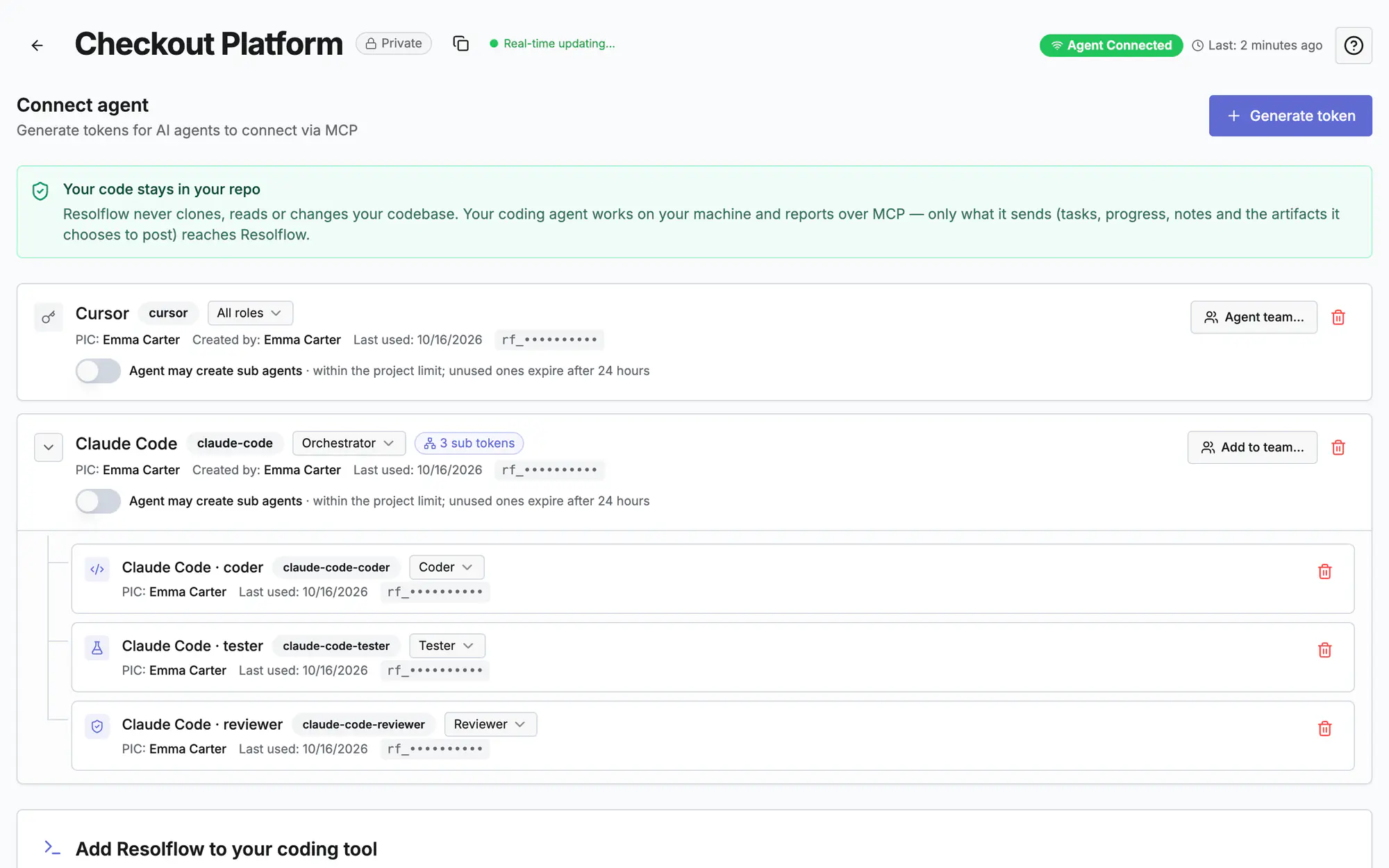Open the help question mark icon
1389x868 pixels.
coord(1354,45)
